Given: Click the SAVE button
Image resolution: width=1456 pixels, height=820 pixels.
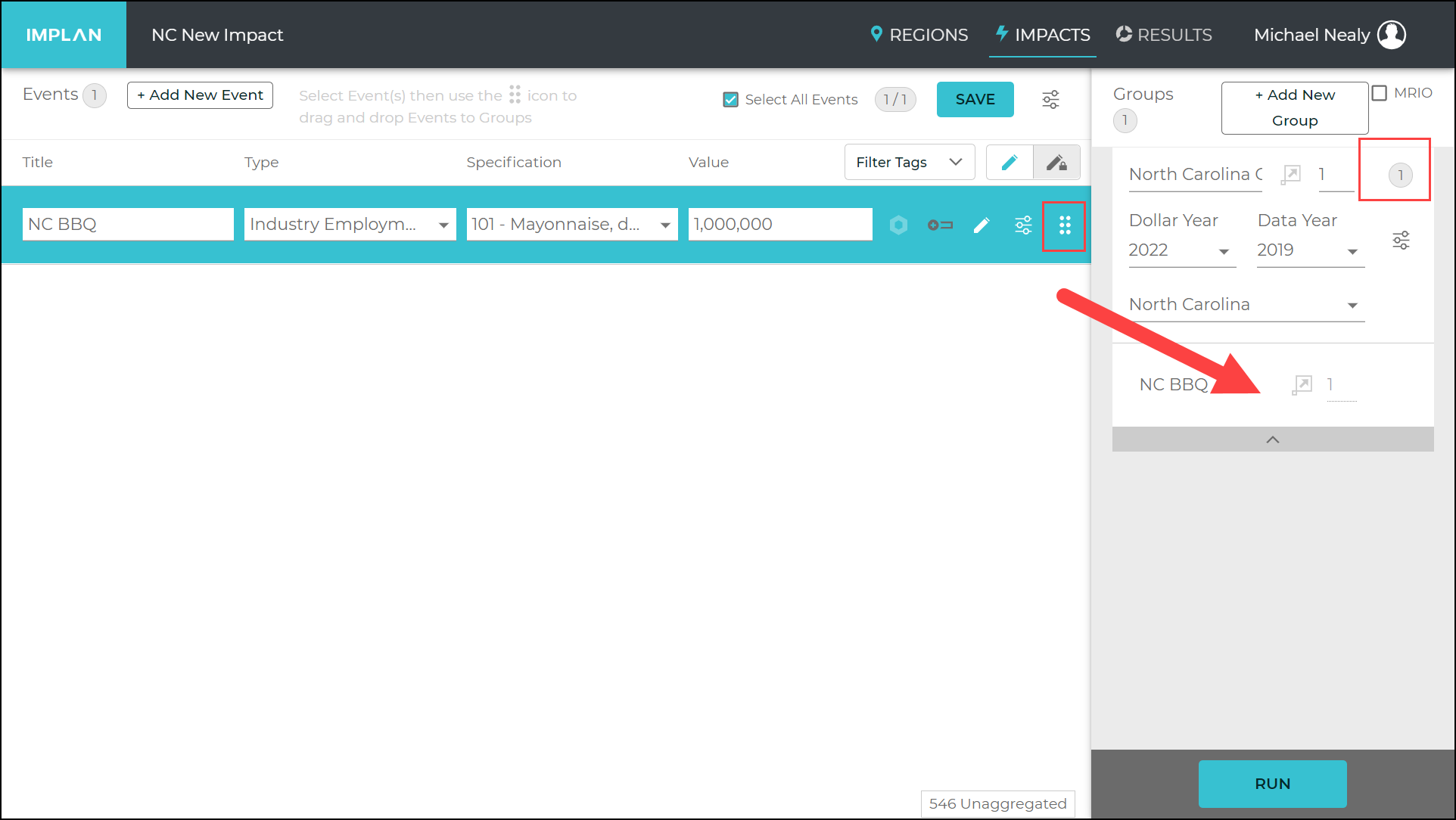Looking at the screenshot, I should (975, 99).
